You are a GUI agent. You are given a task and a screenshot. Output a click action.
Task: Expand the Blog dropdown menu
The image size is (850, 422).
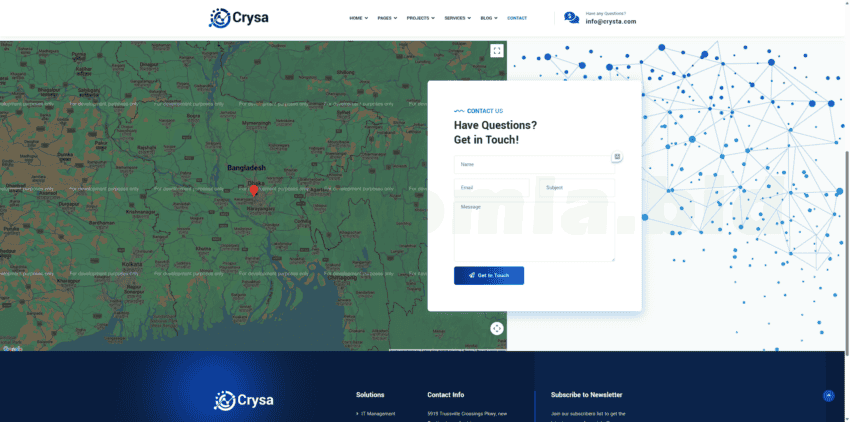[489, 18]
